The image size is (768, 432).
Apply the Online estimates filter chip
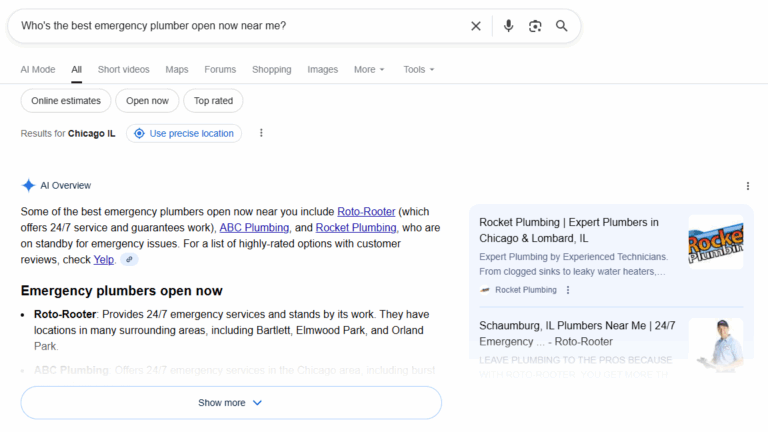tap(66, 100)
